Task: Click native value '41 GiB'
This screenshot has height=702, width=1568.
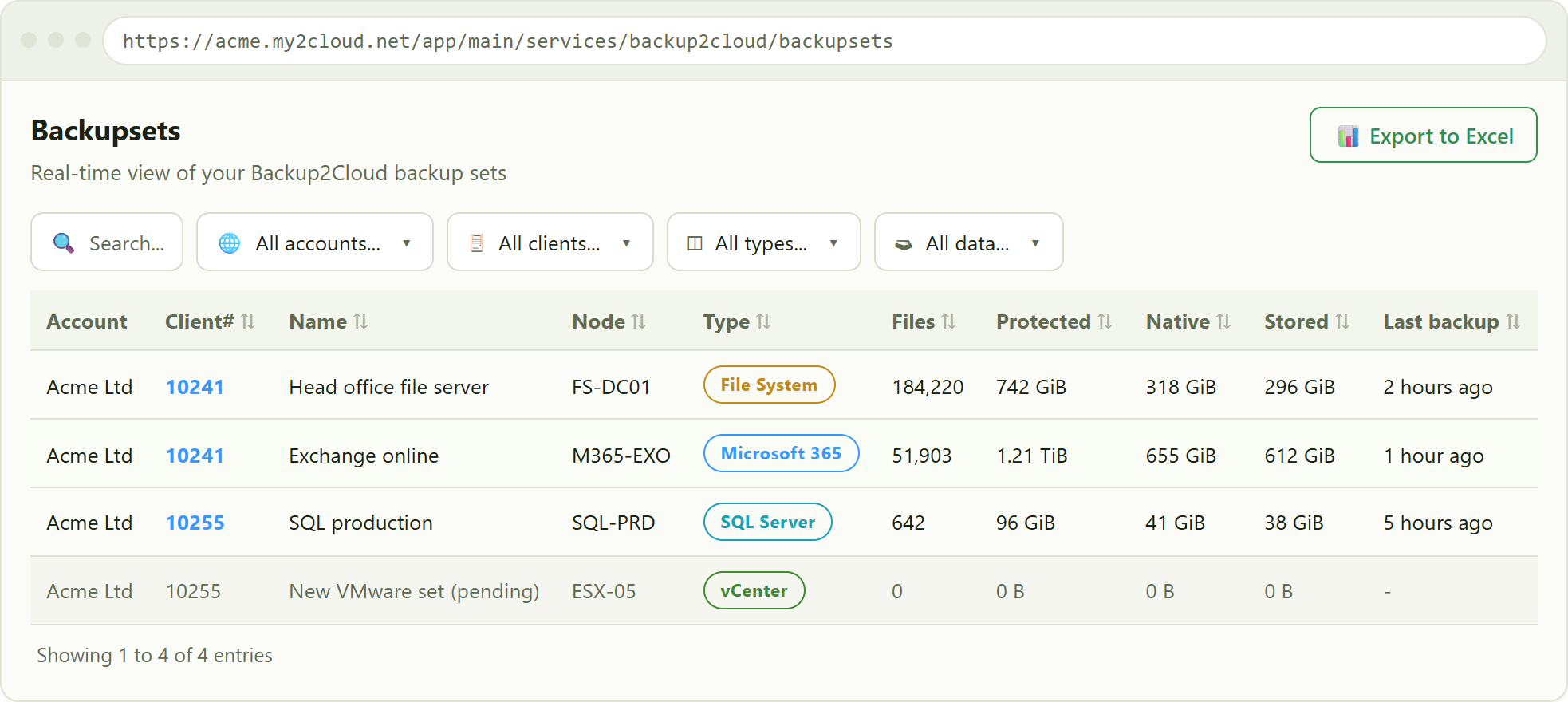Action: [1176, 523]
